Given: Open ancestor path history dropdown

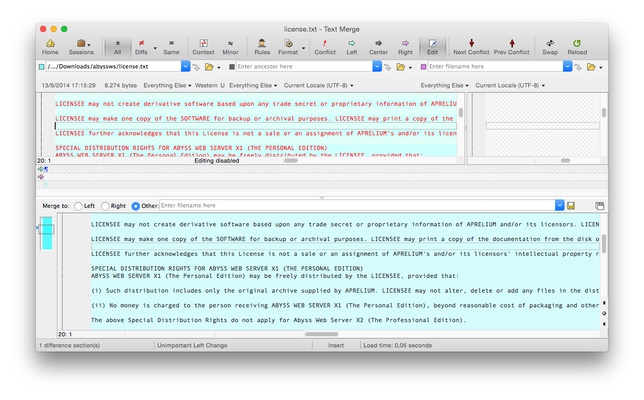Looking at the screenshot, I should 377,66.
